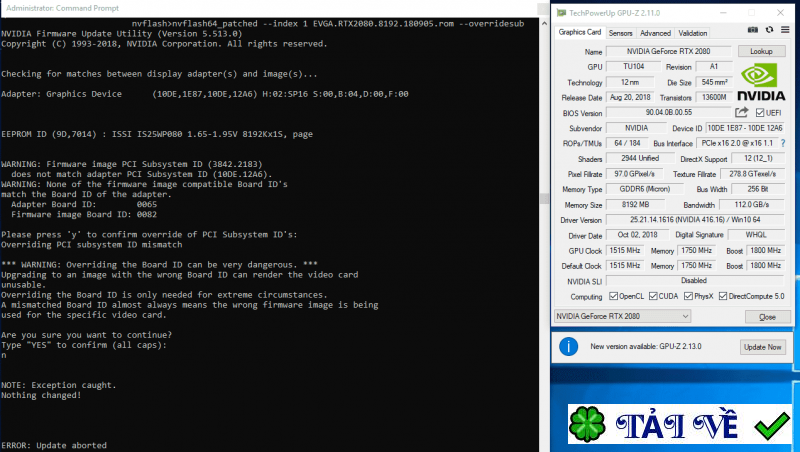Click the 'Firmware image Board ID: 0082' line
The width and height of the screenshot is (800, 452).
pos(84,215)
